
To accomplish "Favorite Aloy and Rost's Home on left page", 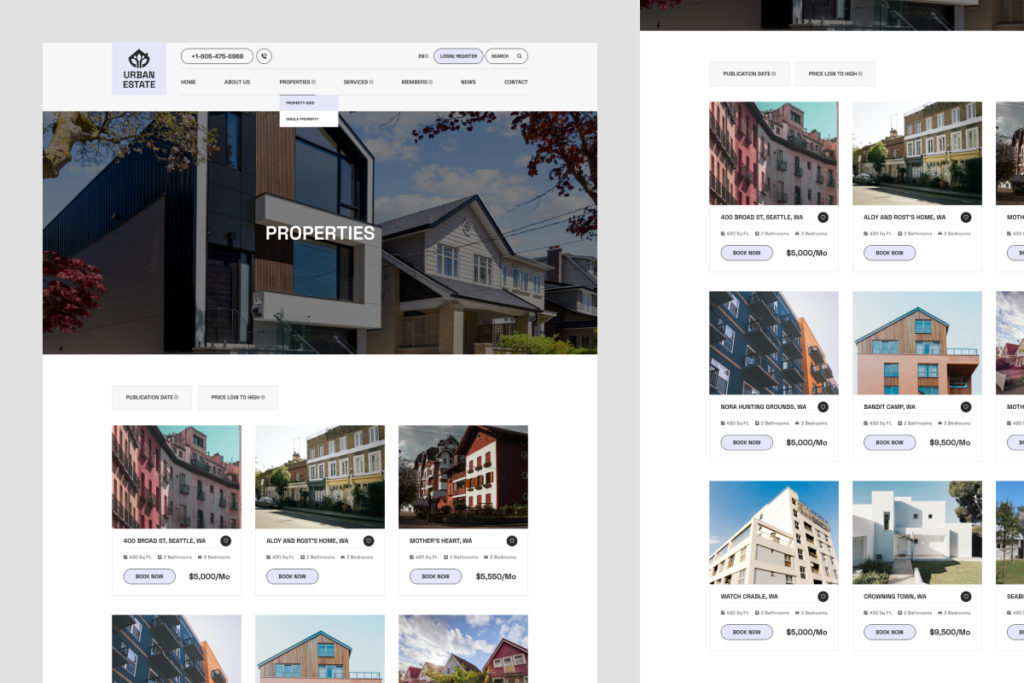I will [x=368, y=541].
